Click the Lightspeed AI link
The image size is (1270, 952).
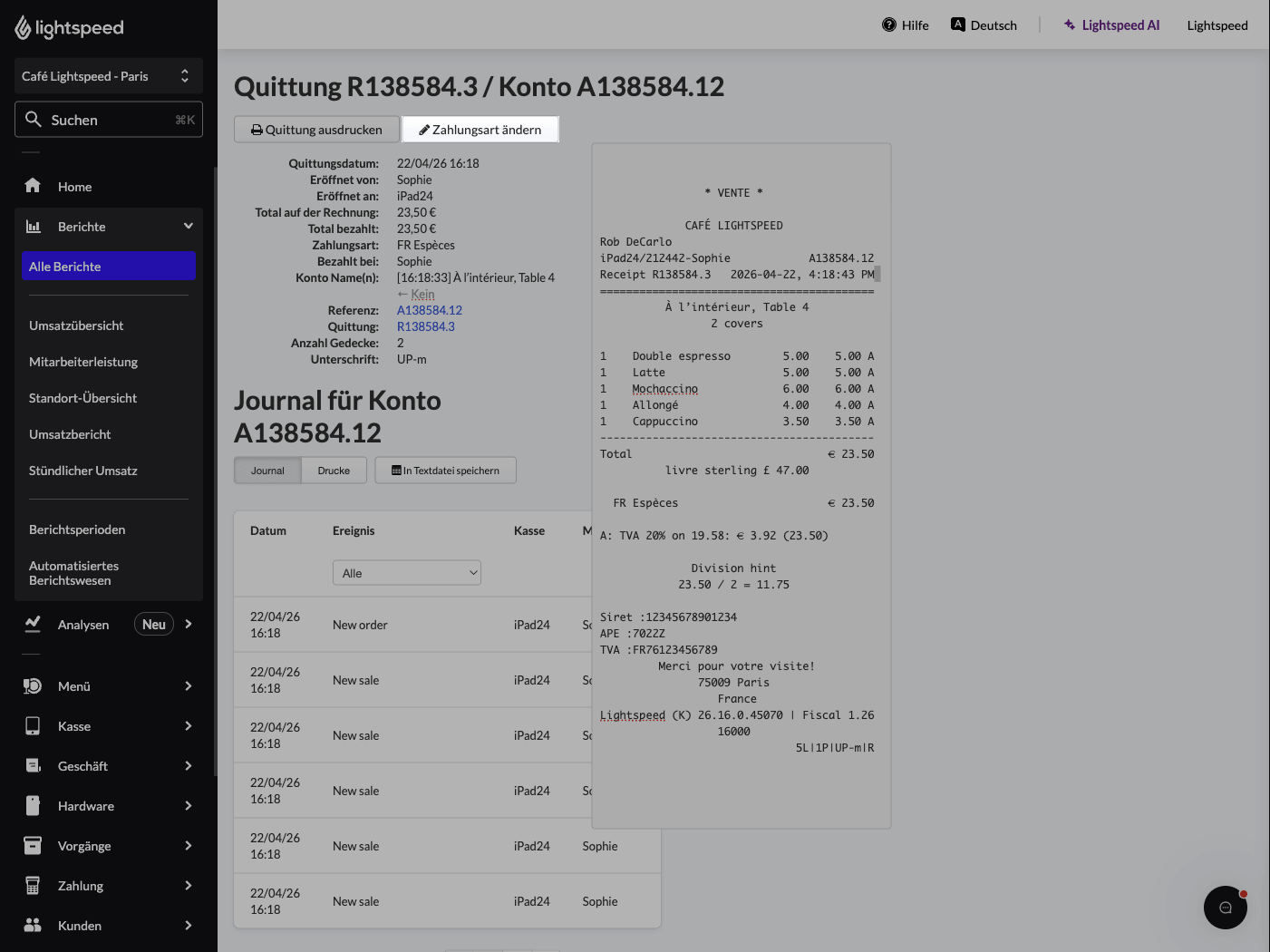coord(1111,25)
